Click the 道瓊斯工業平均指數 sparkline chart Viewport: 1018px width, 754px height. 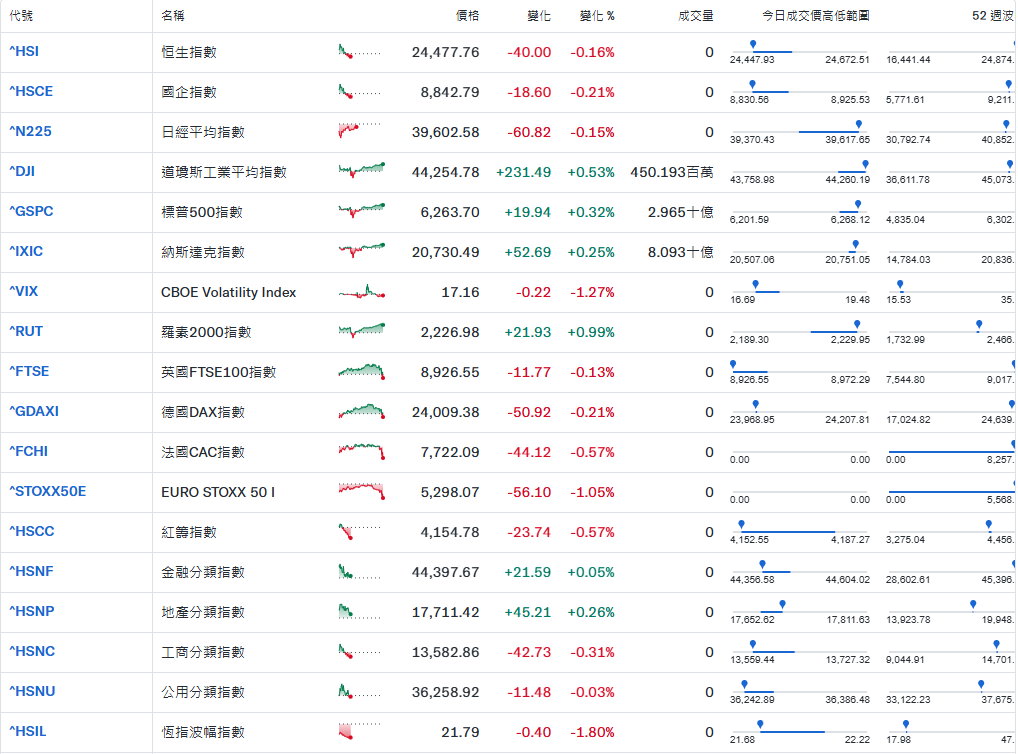(361, 171)
